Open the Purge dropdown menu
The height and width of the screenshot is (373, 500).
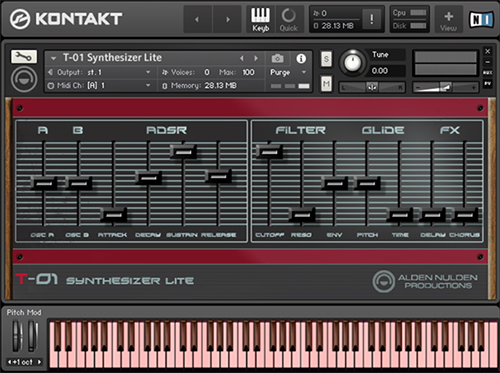[288, 72]
